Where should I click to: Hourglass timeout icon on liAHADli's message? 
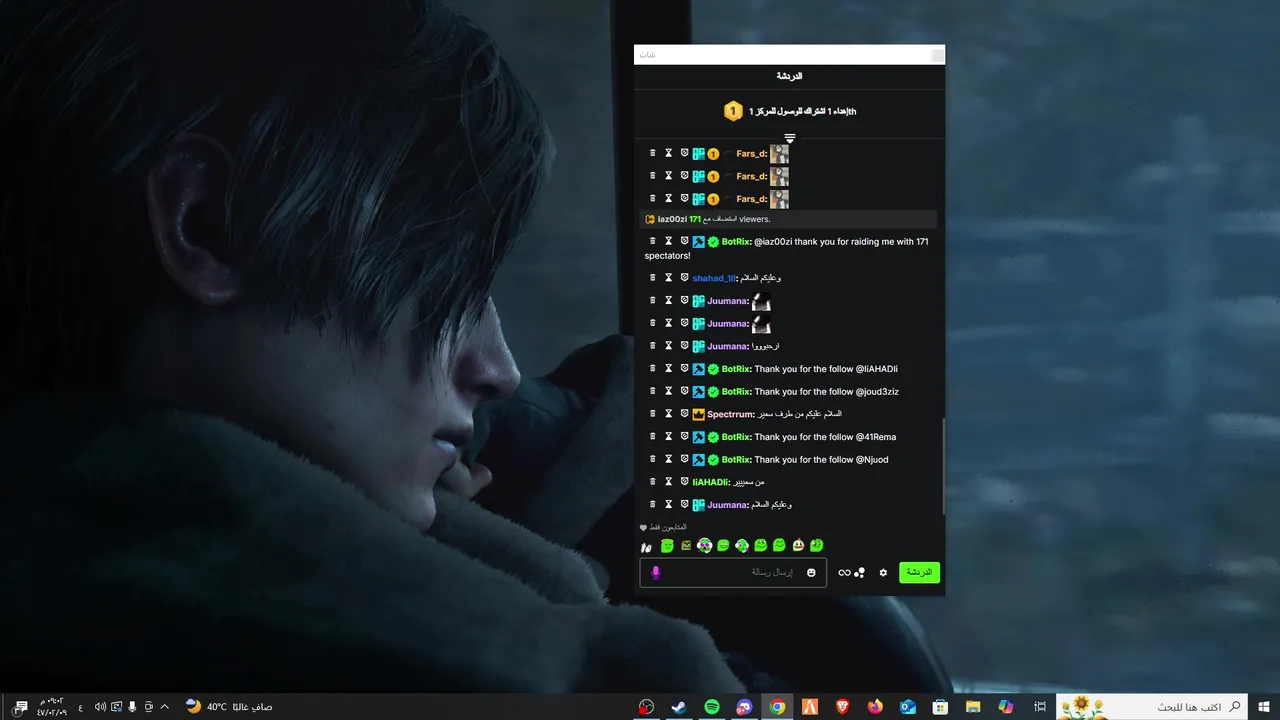pyautogui.click(x=669, y=482)
